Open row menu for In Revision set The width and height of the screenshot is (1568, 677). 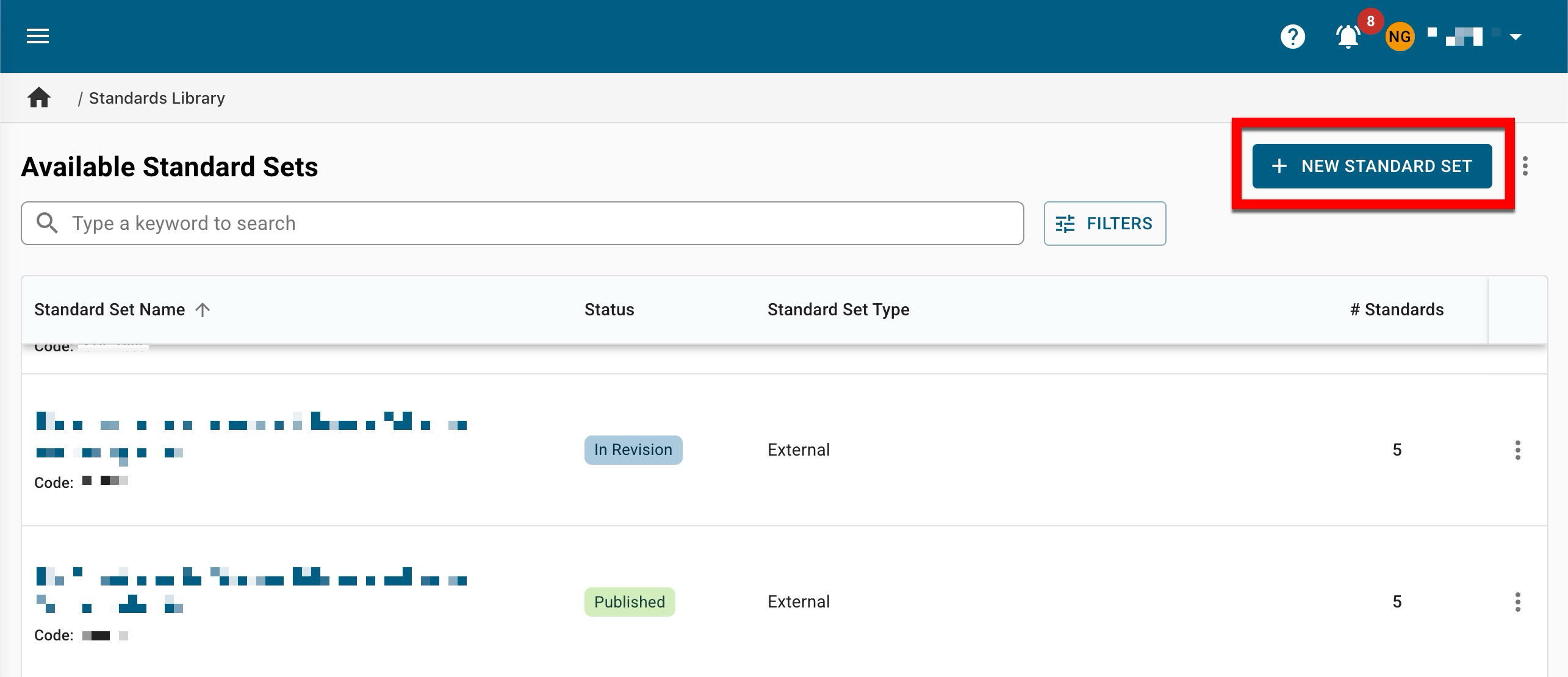[1517, 450]
